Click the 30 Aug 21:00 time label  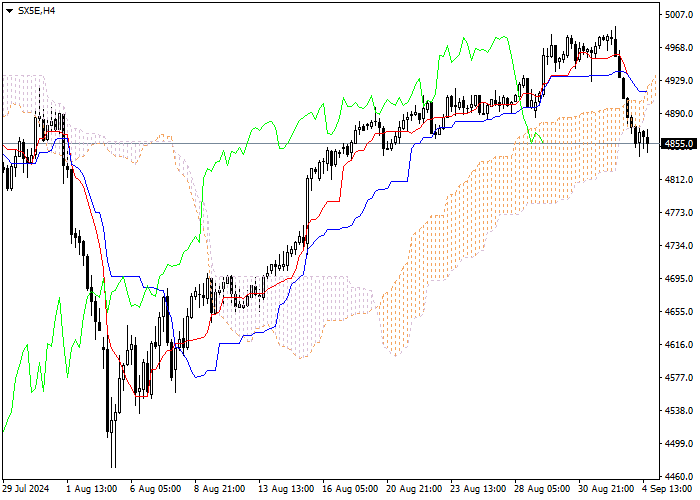[x=606, y=489]
